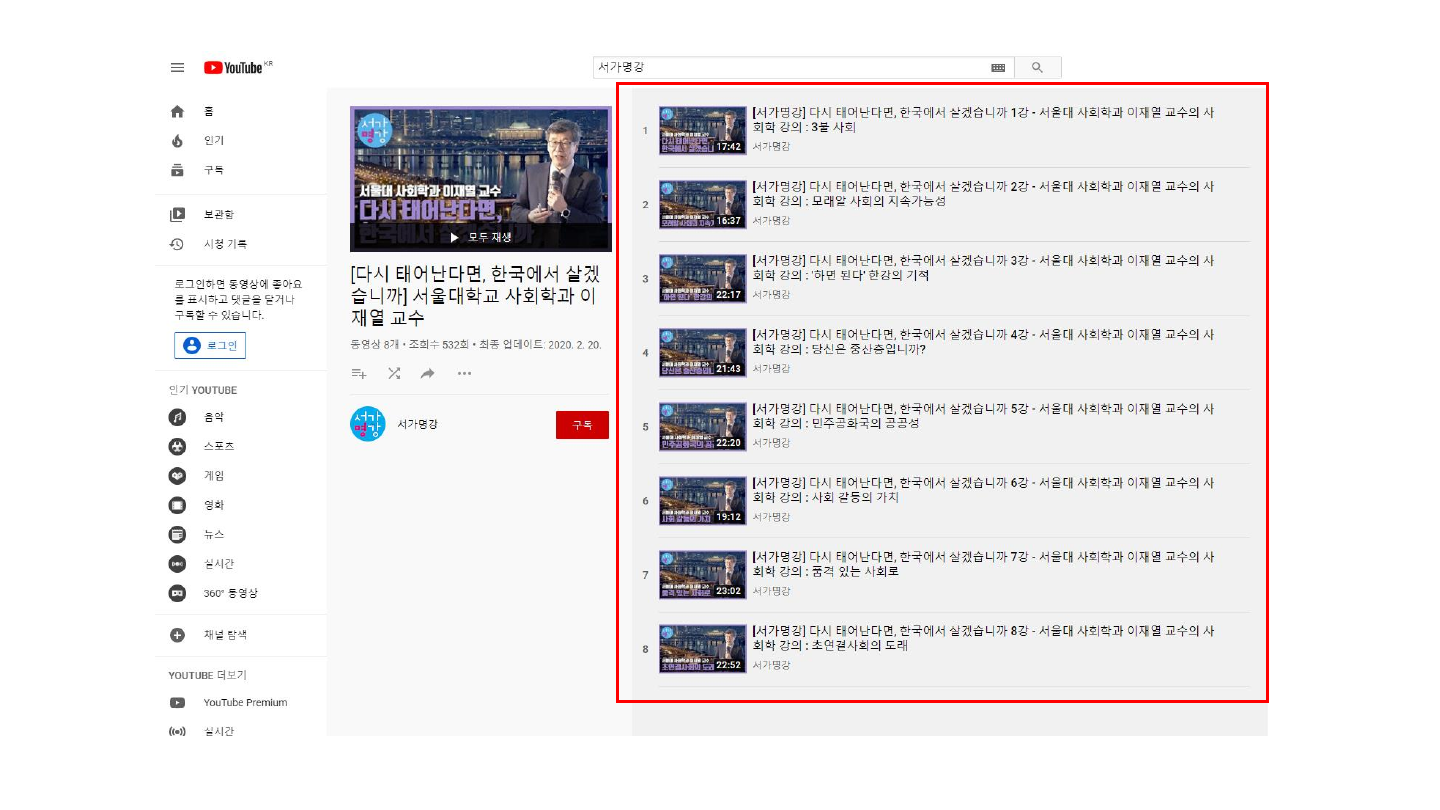Click the 로그인 button

tap(210, 345)
